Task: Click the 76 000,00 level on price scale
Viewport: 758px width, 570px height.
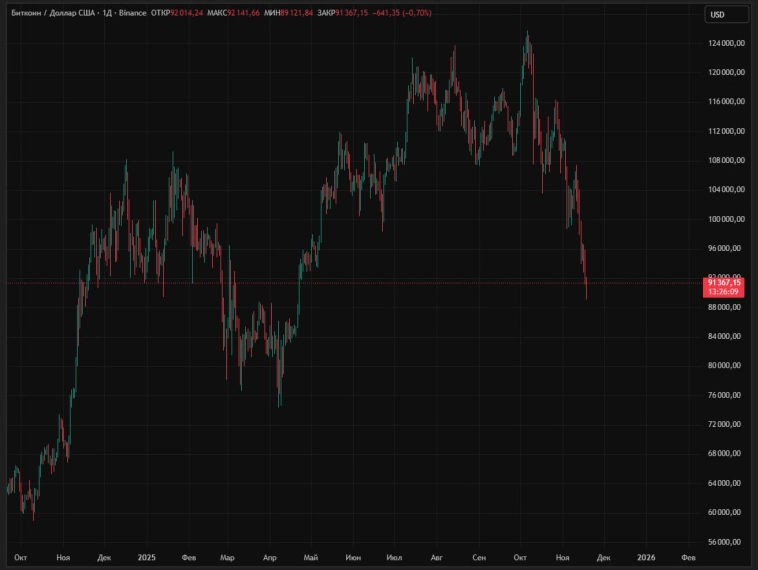Action: pos(726,395)
